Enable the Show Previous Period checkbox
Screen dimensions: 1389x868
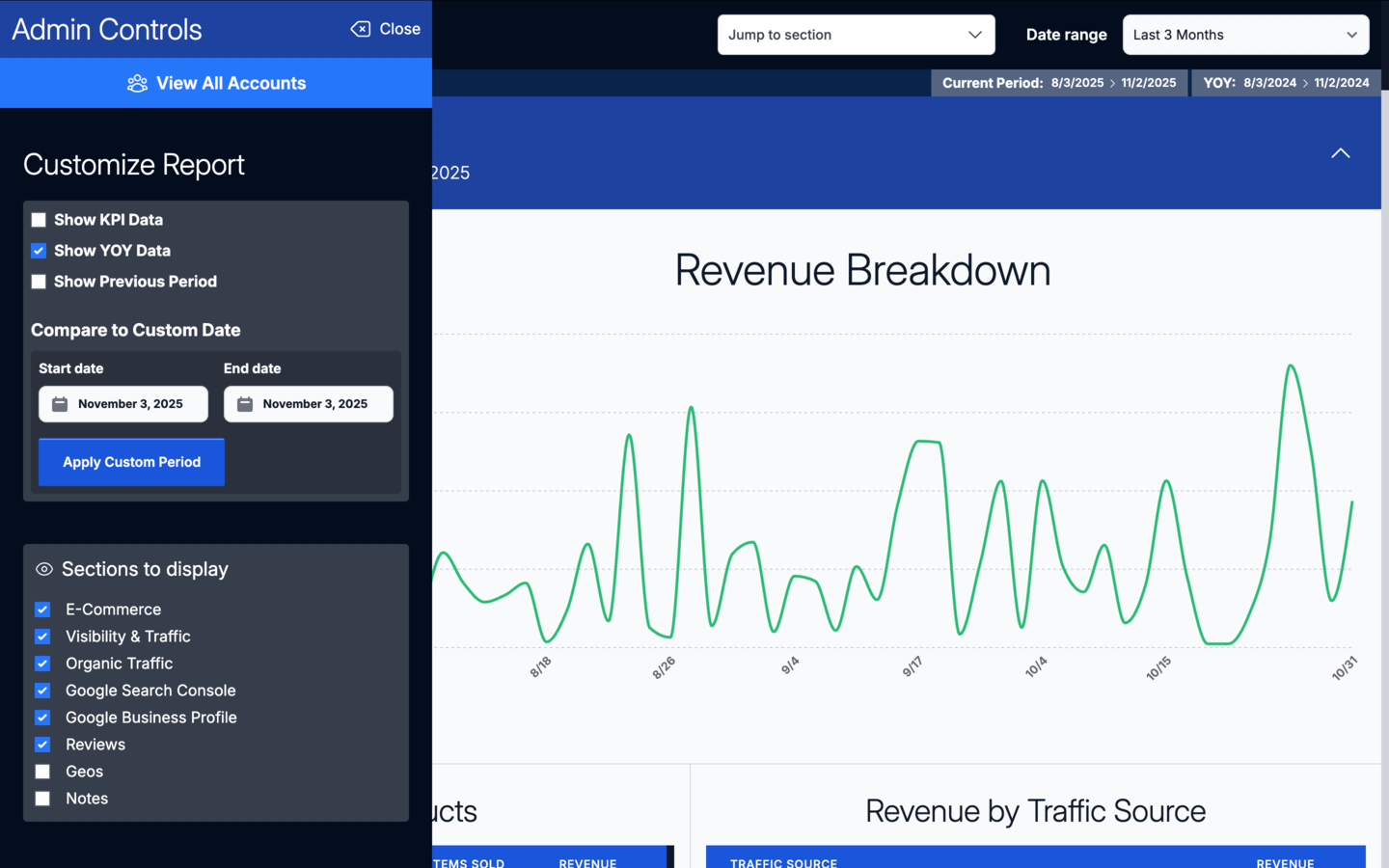tap(39, 282)
